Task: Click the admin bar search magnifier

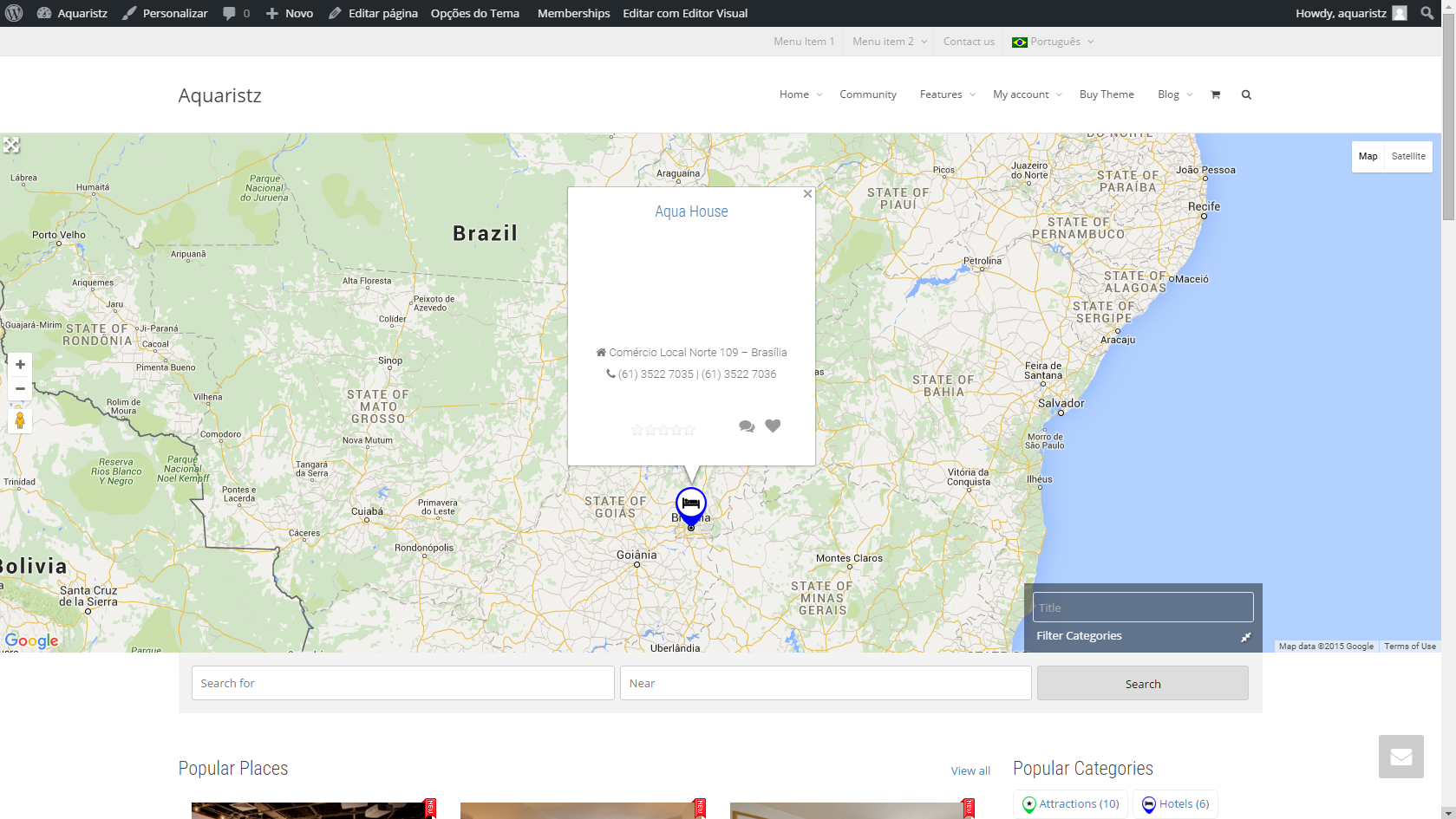Action: click(1427, 13)
